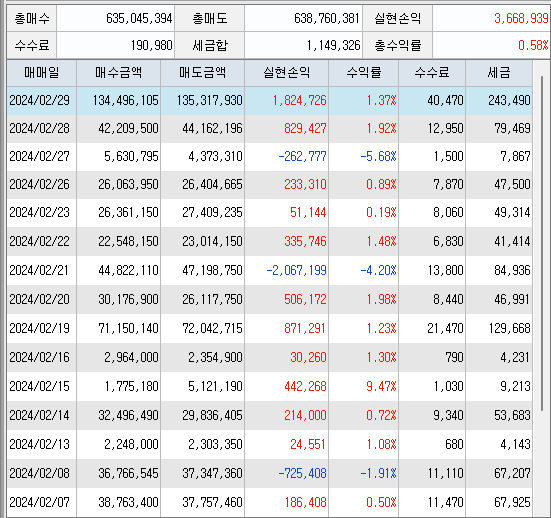This screenshot has width=551, height=518.
Task: Sort by the 실현손익 column header
Action: click(x=286, y=73)
